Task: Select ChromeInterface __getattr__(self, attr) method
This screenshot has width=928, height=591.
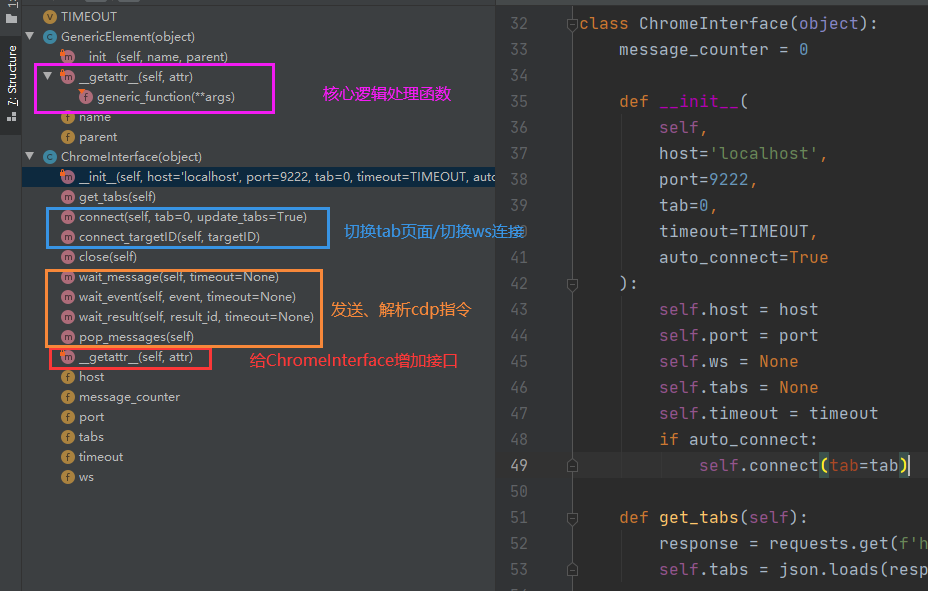Action: pyautogui.click(x=136, y=357)
